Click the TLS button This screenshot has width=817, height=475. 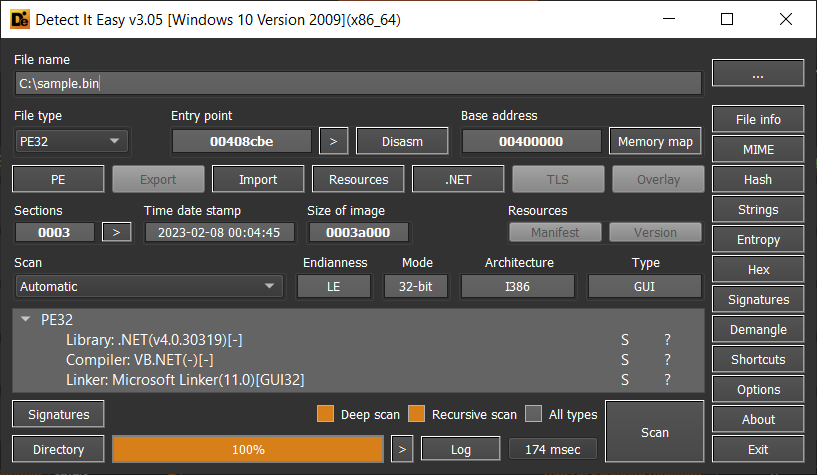coord(558,180)
